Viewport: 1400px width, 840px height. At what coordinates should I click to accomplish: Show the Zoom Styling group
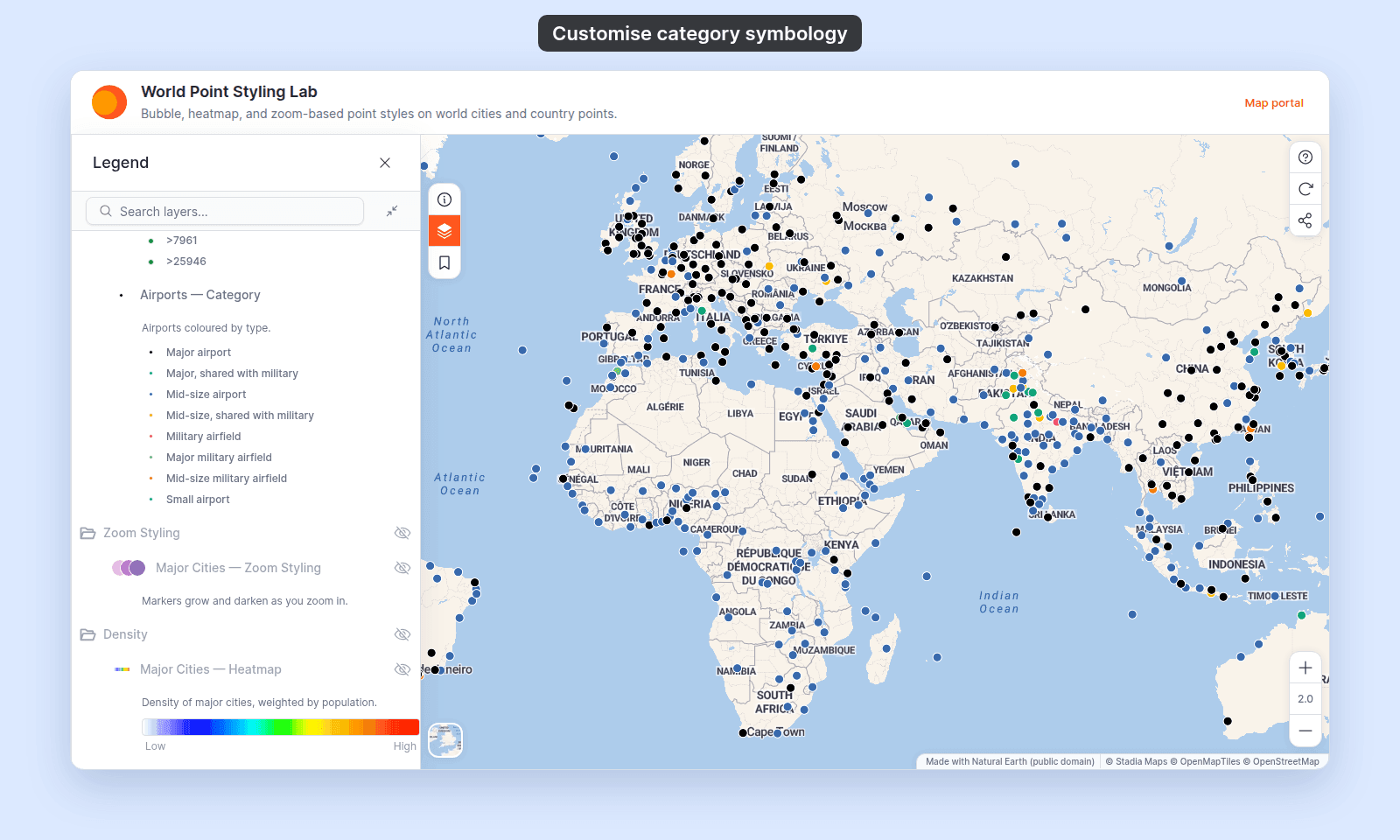point(402,533)
